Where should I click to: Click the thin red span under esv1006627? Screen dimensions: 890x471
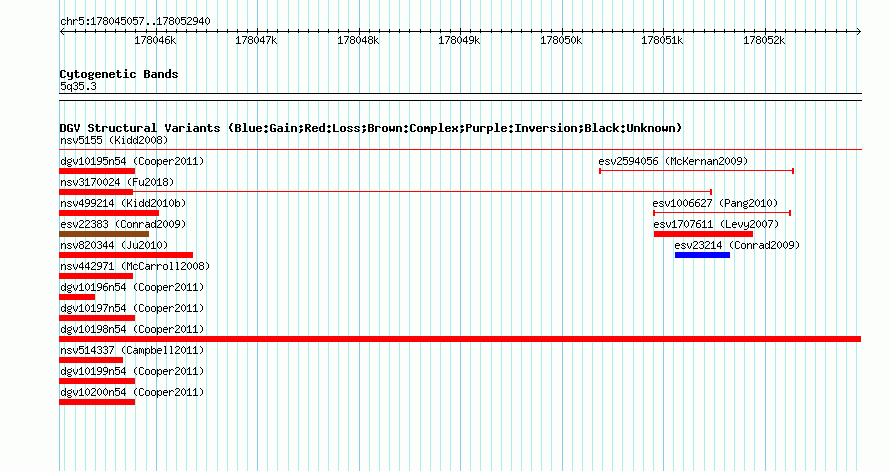722,213
